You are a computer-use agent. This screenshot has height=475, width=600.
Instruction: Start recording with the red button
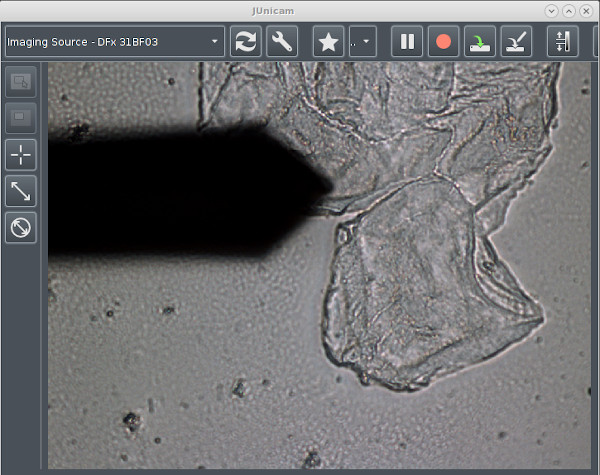click(x=443, y=41)
